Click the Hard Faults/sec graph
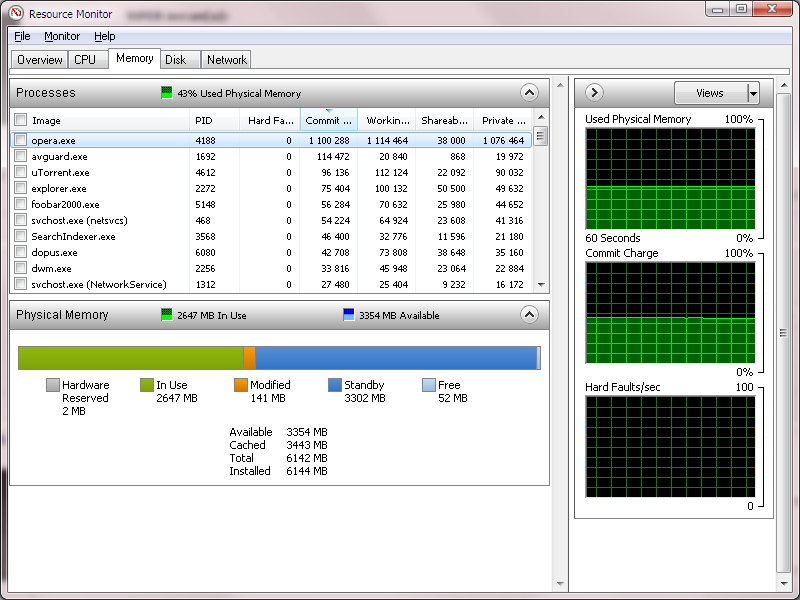Viewport: 800px width, 600px height. [670, 446]
